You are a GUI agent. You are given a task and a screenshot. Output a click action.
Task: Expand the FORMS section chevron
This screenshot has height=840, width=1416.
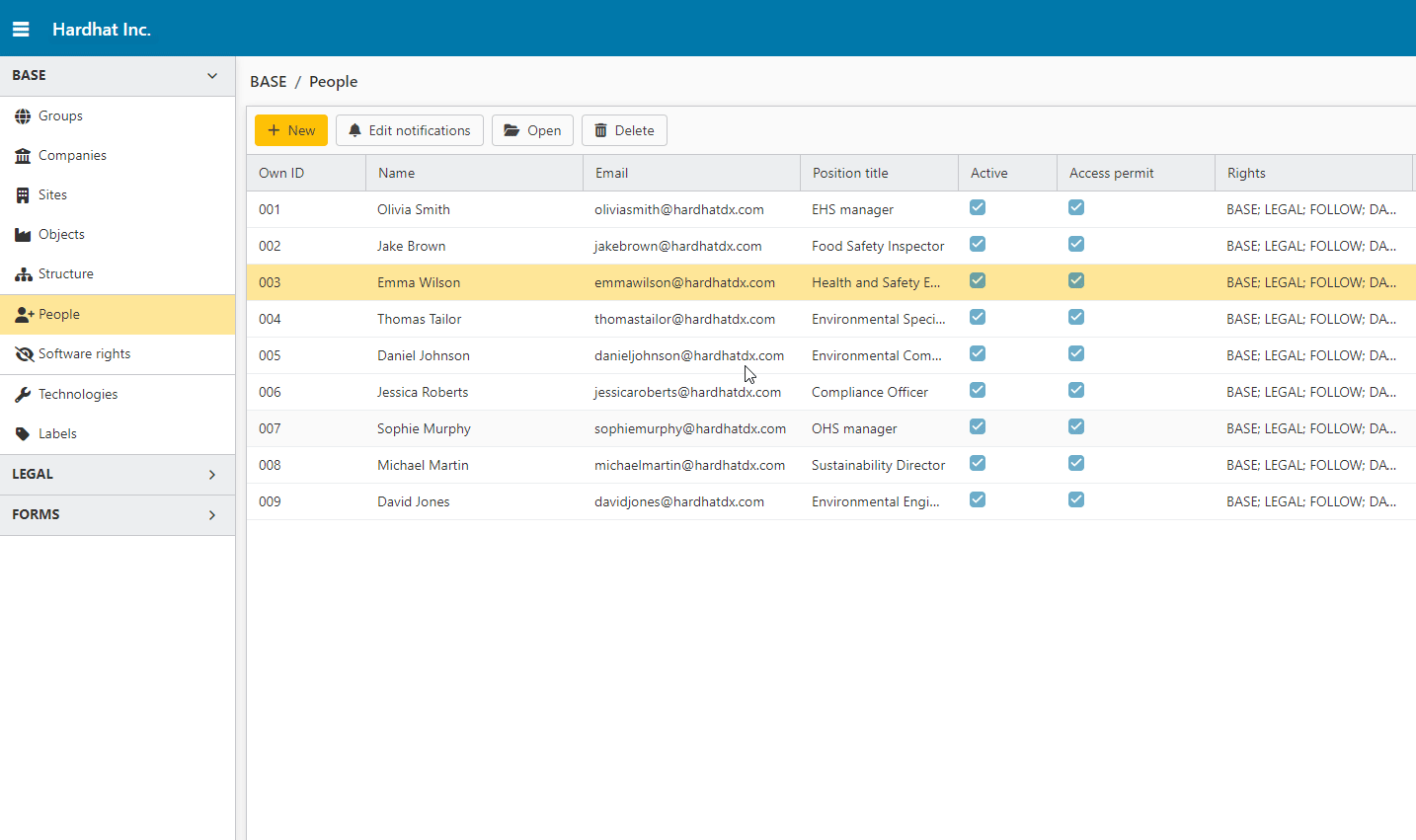pyautogui.click(x=212, y=515)
